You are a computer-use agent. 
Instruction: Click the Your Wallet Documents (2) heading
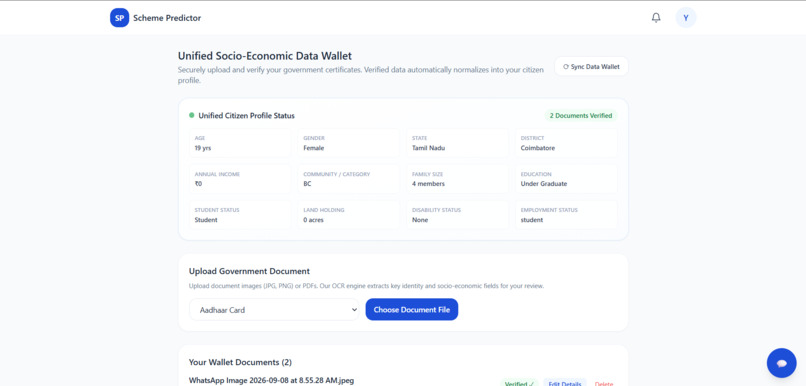[240, 362]
